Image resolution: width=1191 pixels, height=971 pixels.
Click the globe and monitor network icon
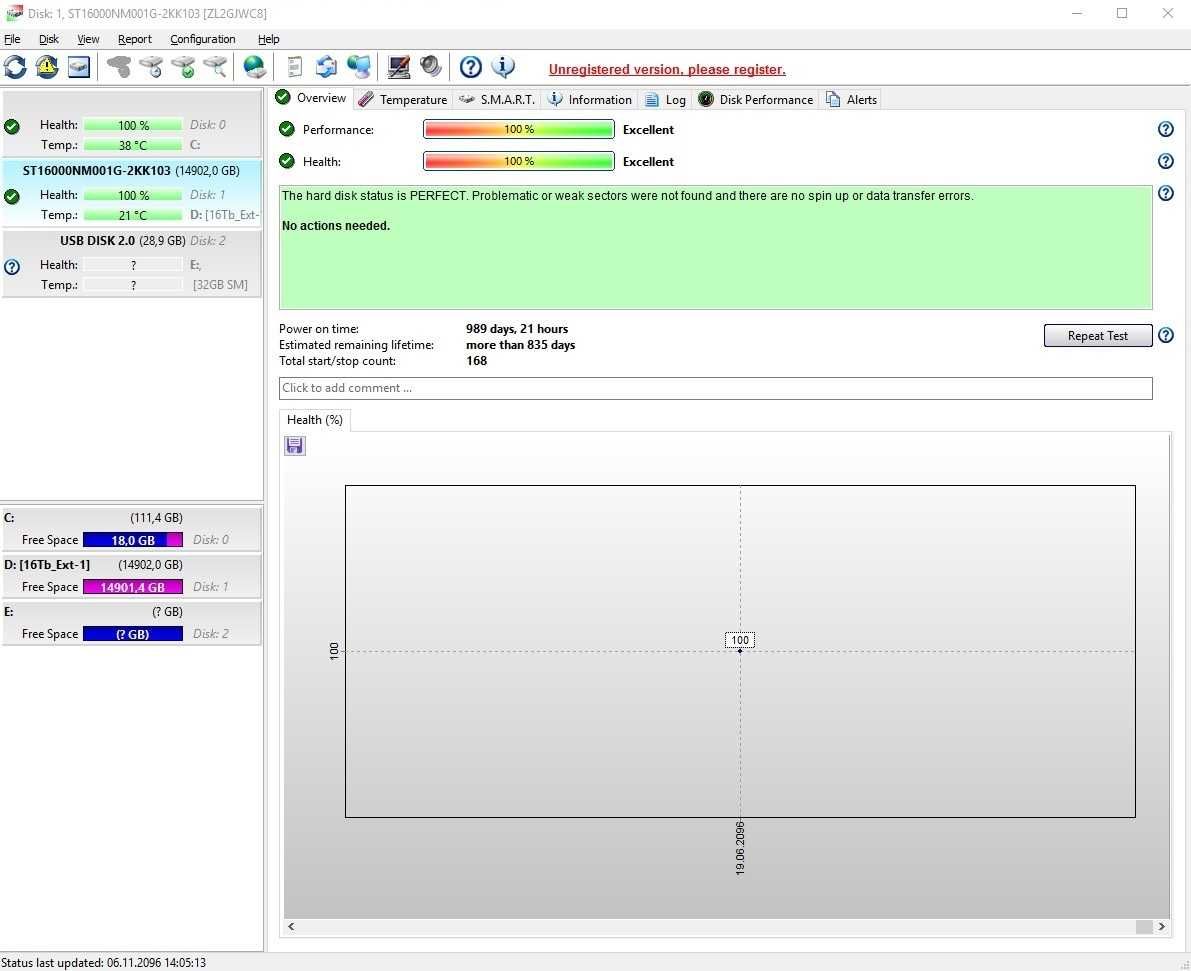[359, 68]
